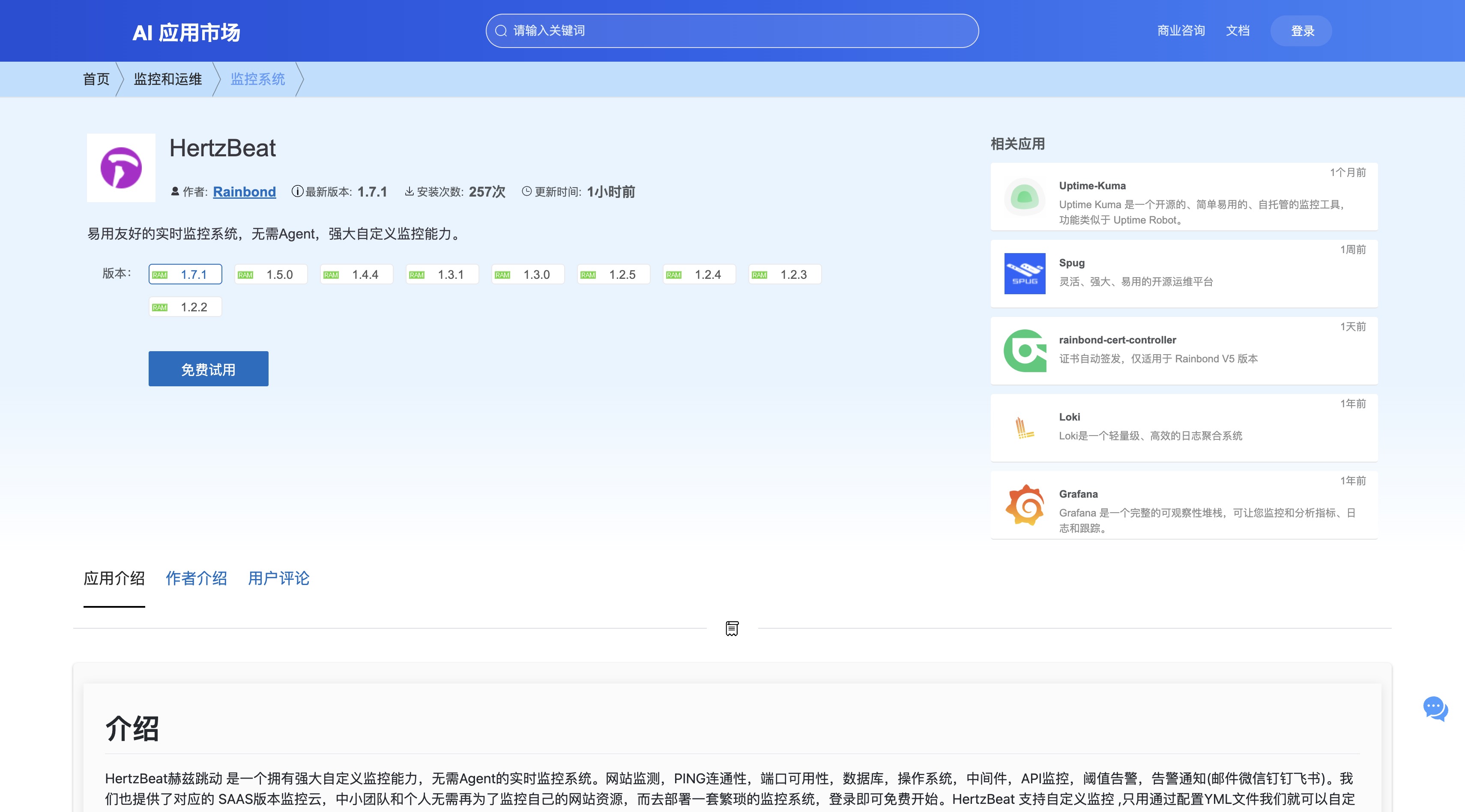
Task: Click the HertzBeat purple app logo
Action: [120, 168]
